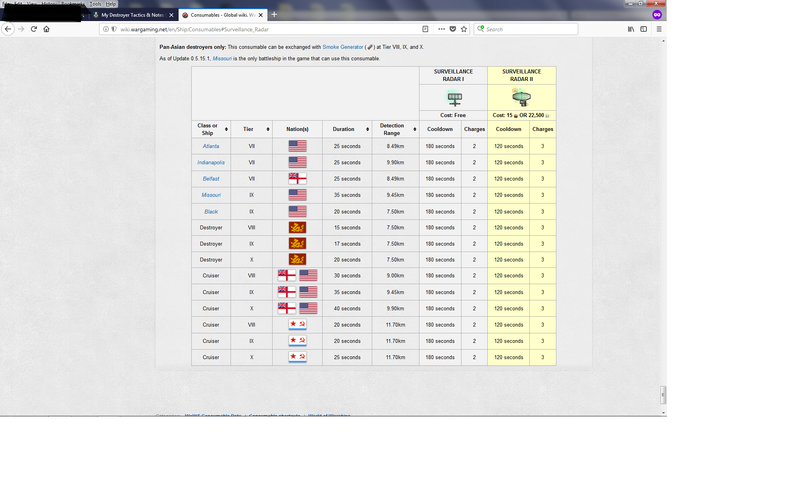Follow the Belfast ship link

(211, 179)
